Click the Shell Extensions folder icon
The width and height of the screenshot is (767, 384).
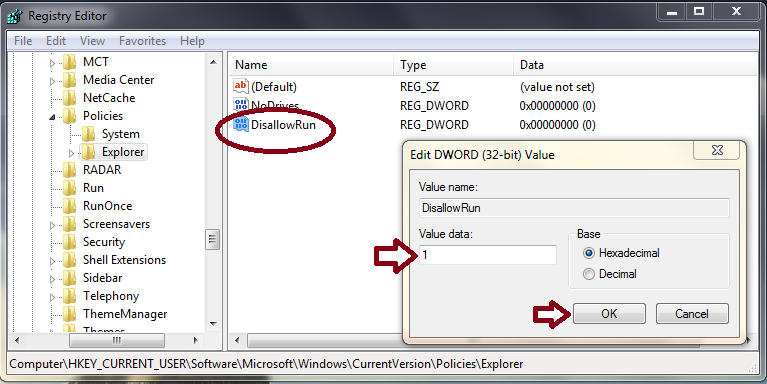click(70, 260)
